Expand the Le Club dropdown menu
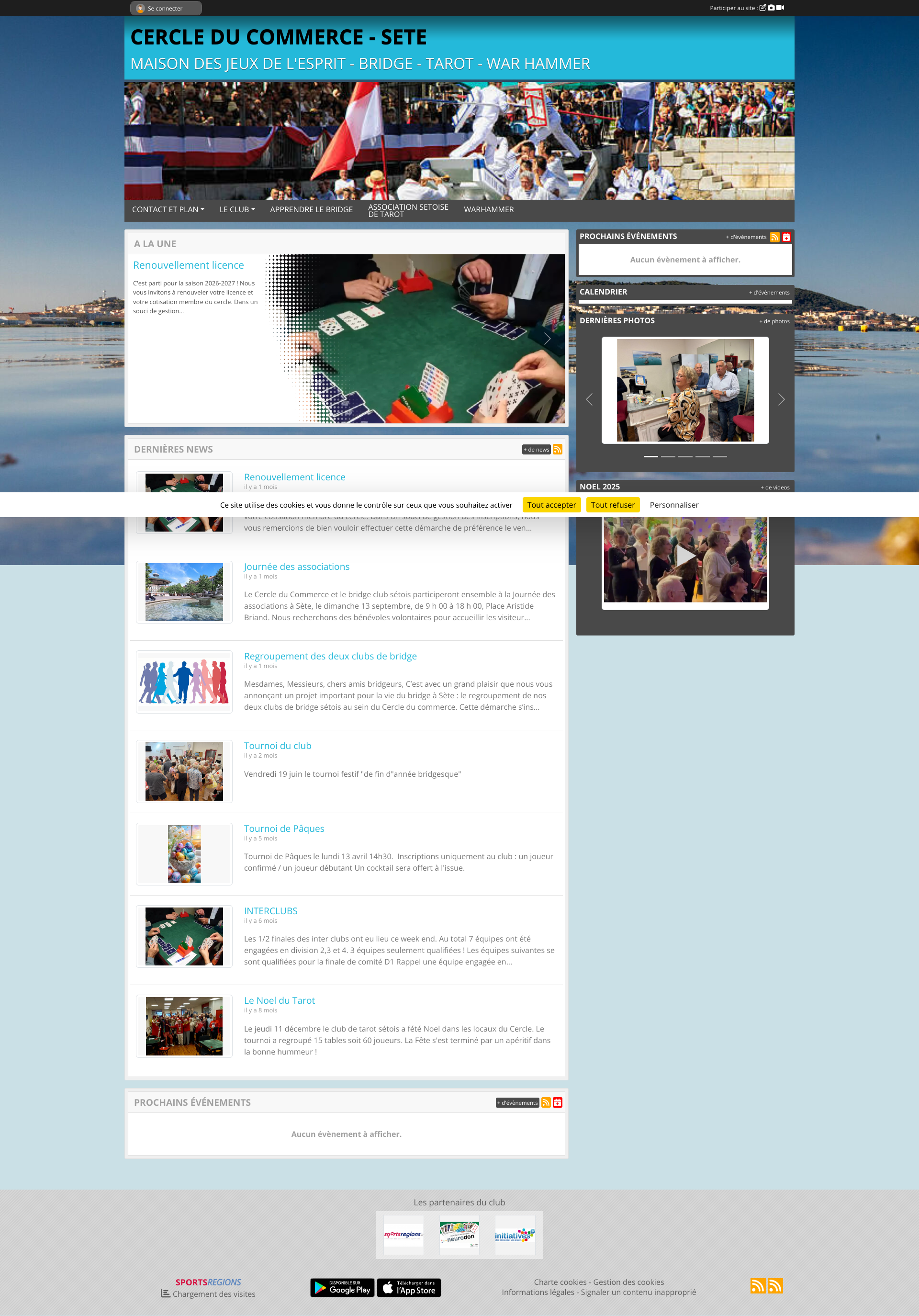The image size is (919, 1316). pyautogui.click(x=237, y=210)
